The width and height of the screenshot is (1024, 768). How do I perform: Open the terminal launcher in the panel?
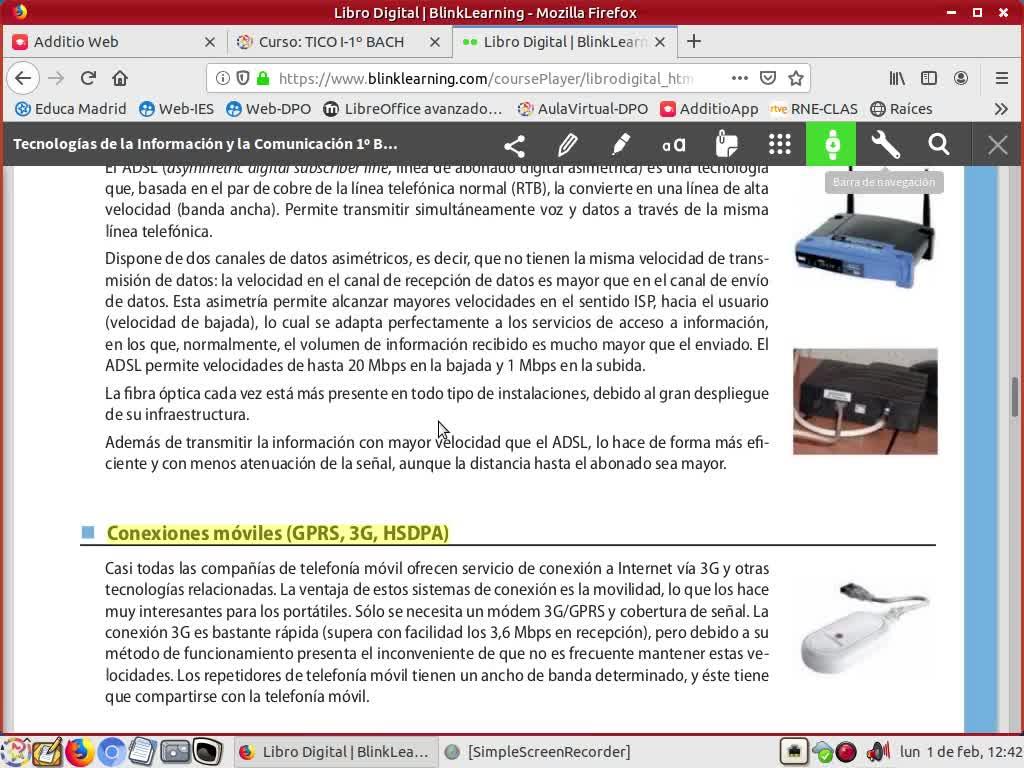click(x=207, y=752)
